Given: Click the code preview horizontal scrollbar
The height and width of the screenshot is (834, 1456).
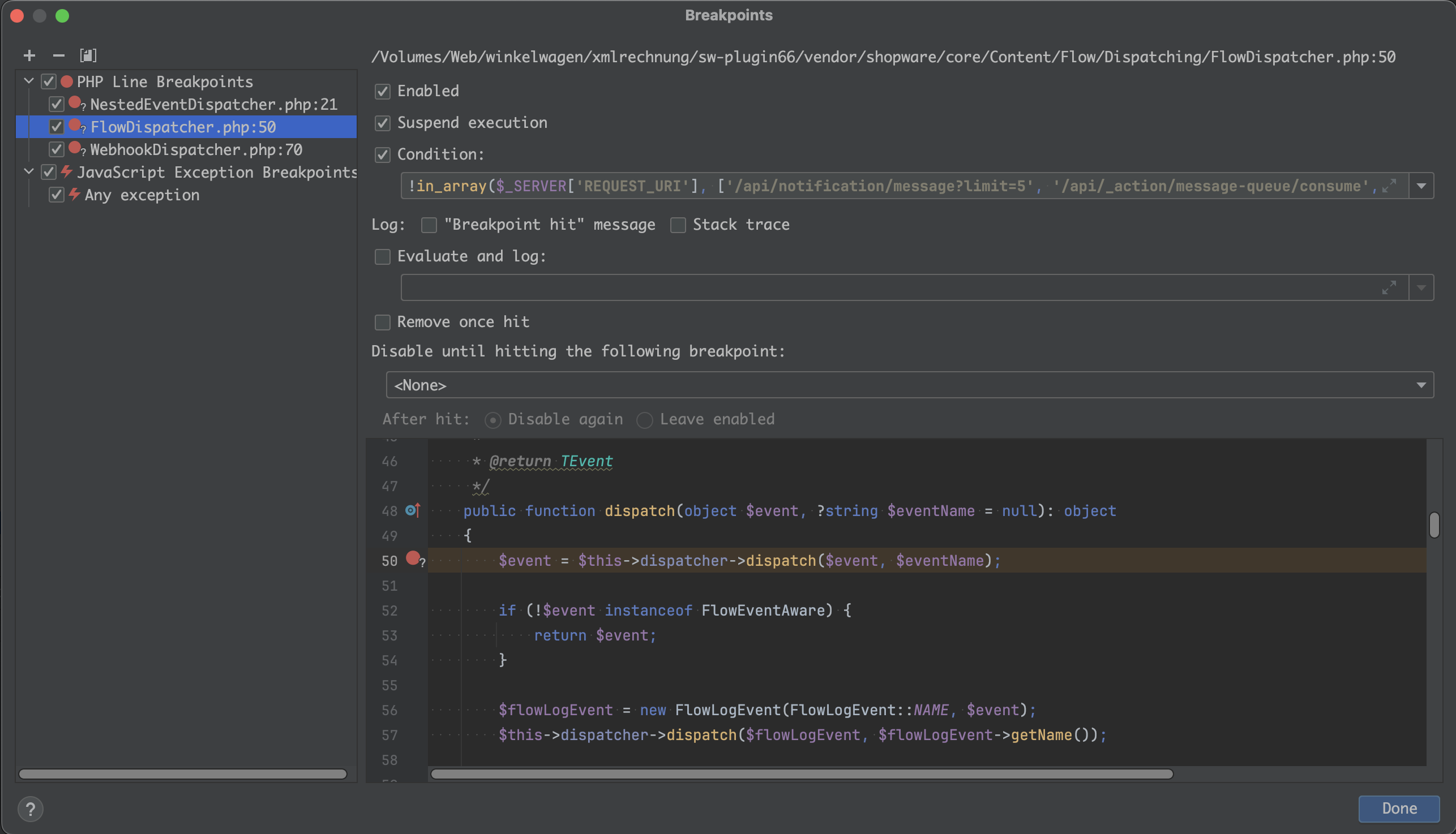Looking at the screenshot, I should (802, 774).
